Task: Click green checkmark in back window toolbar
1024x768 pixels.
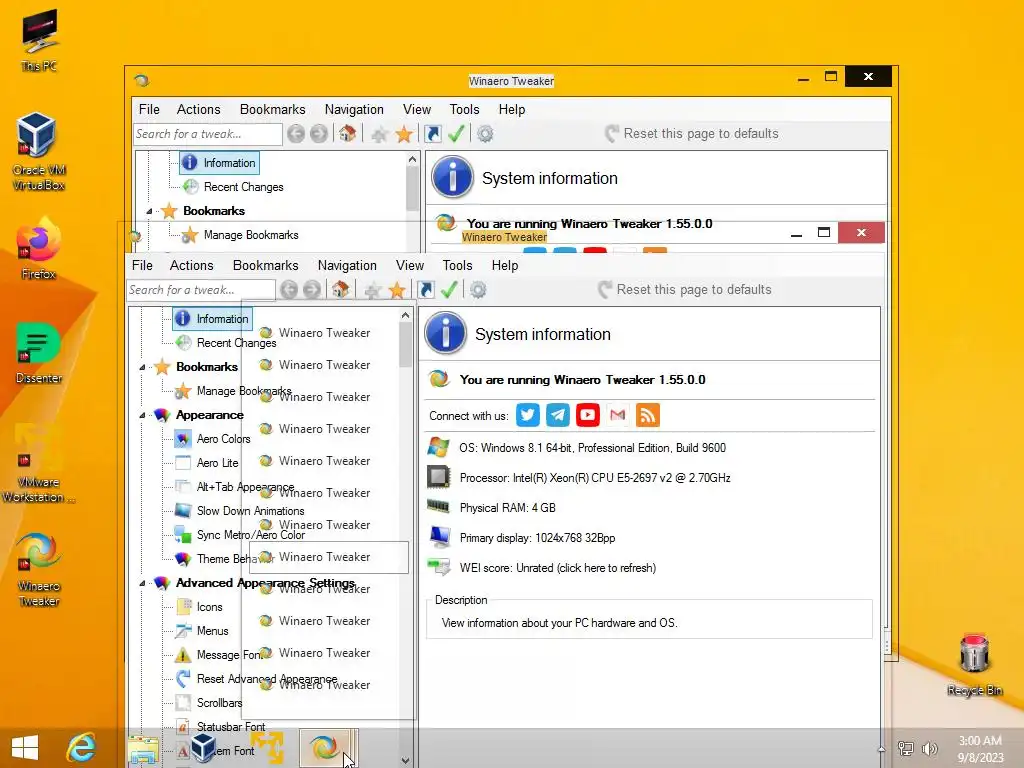Action: (456, 133)
